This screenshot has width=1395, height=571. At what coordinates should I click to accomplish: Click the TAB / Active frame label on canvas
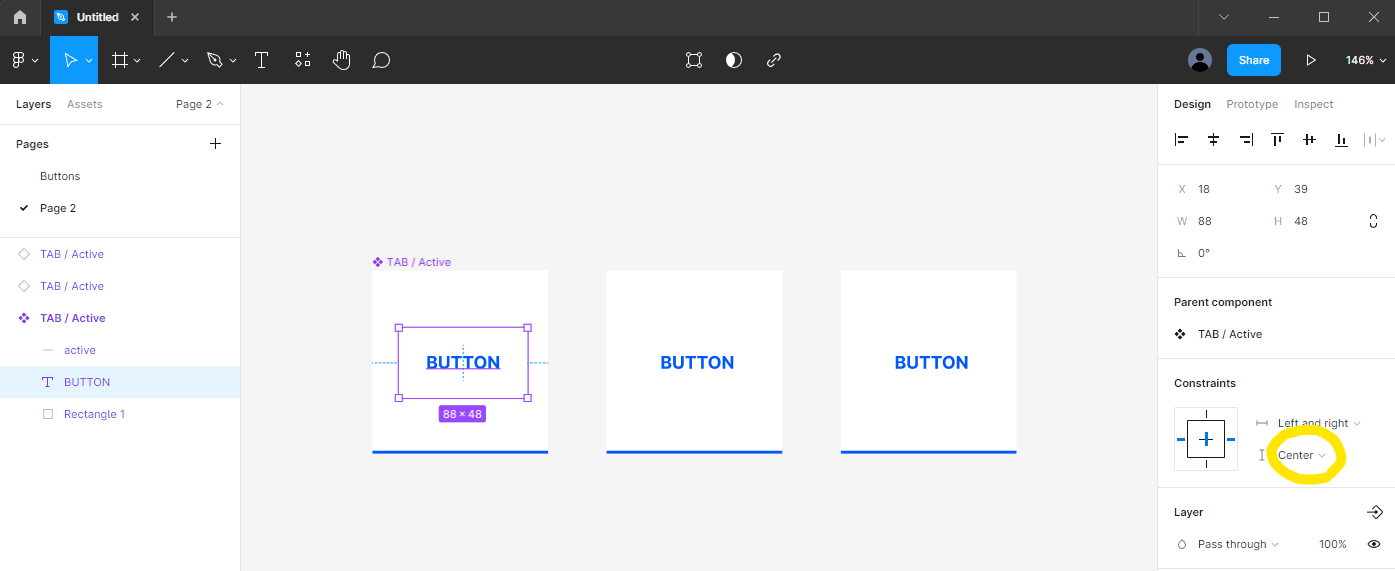[412, 262]
